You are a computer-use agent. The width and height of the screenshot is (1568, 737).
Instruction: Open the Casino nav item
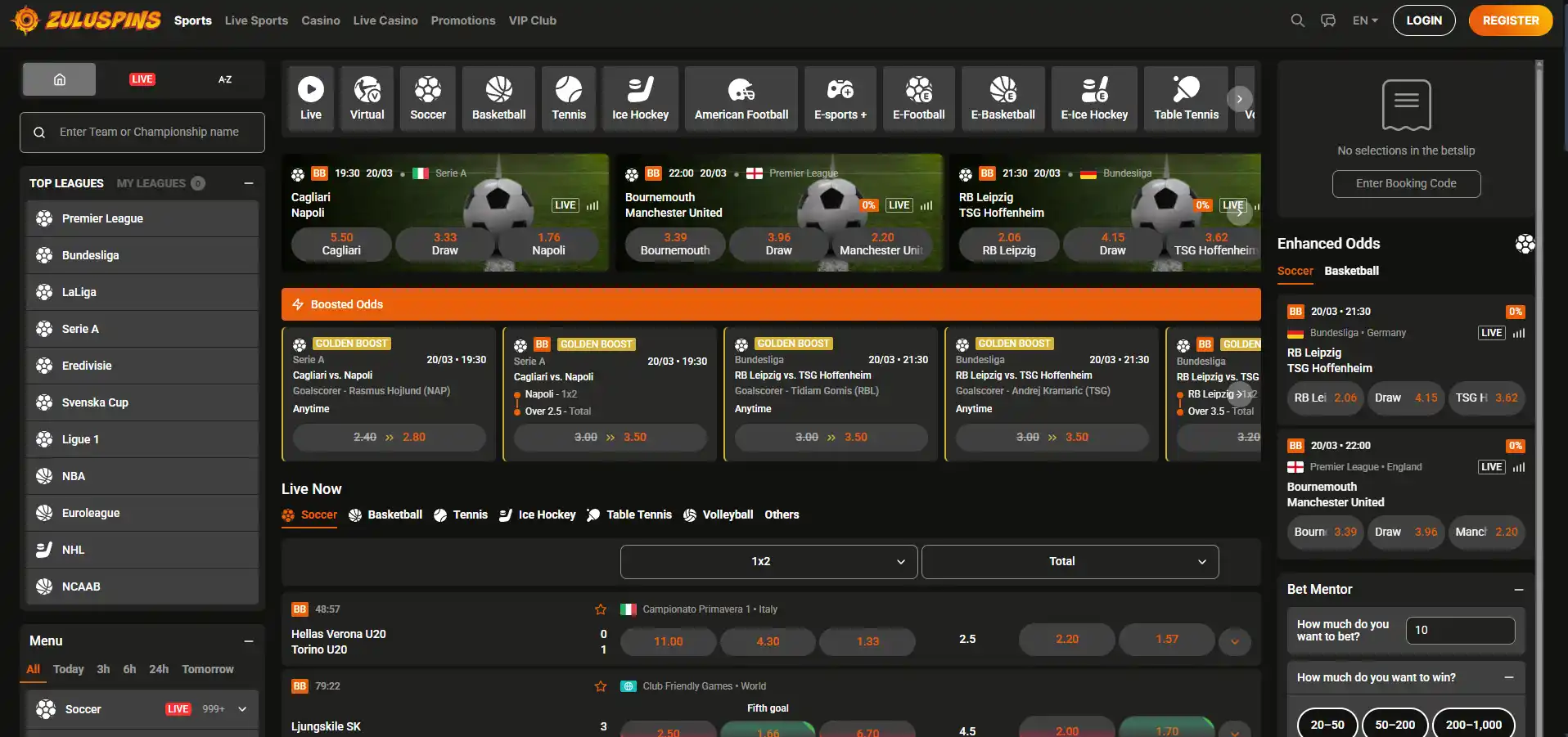pyautogui.click(x=321, y=20)
